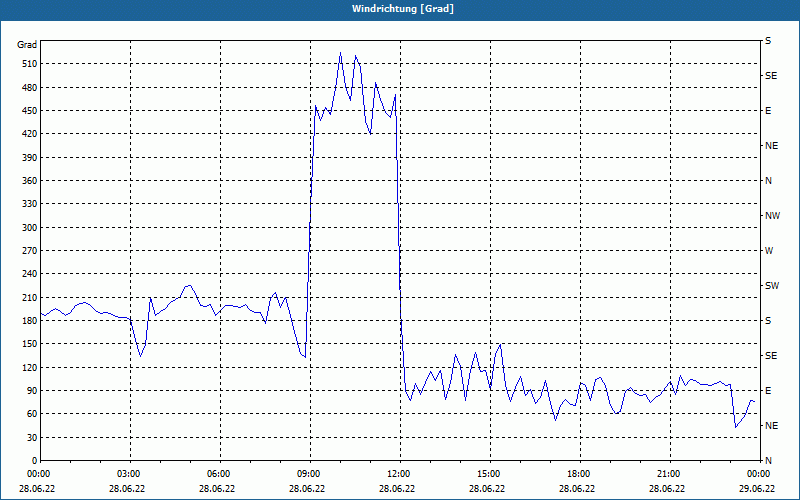Click the 21:00 time label
This screenshot has height=500, width=800.
tap(667, 474)
